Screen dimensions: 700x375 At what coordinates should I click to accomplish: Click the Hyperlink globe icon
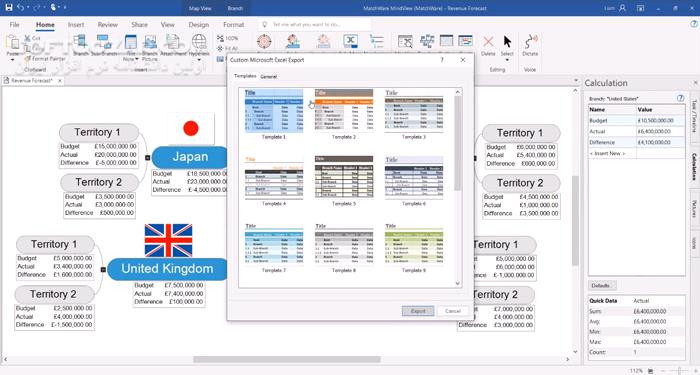click(199, 42)
